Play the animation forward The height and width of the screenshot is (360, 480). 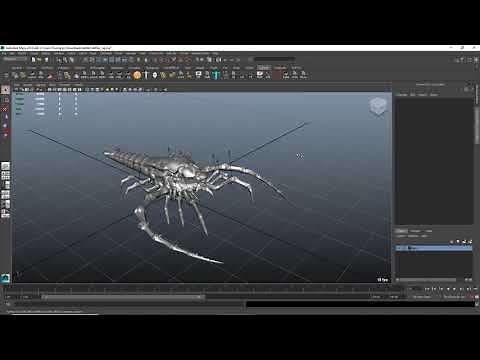click(454, 289)
